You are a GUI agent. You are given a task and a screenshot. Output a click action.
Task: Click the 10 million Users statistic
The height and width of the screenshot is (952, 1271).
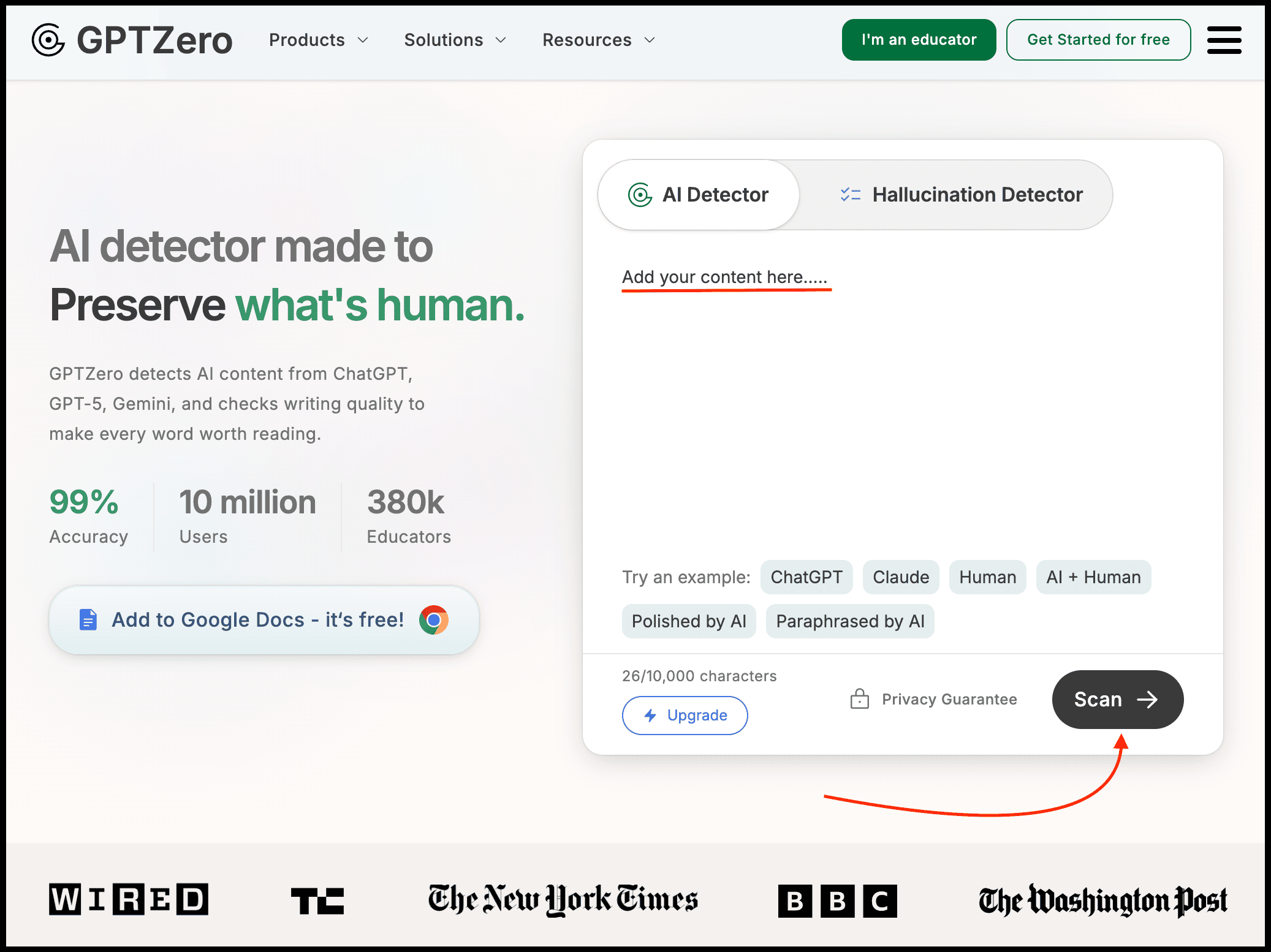[x=248, y=516]
